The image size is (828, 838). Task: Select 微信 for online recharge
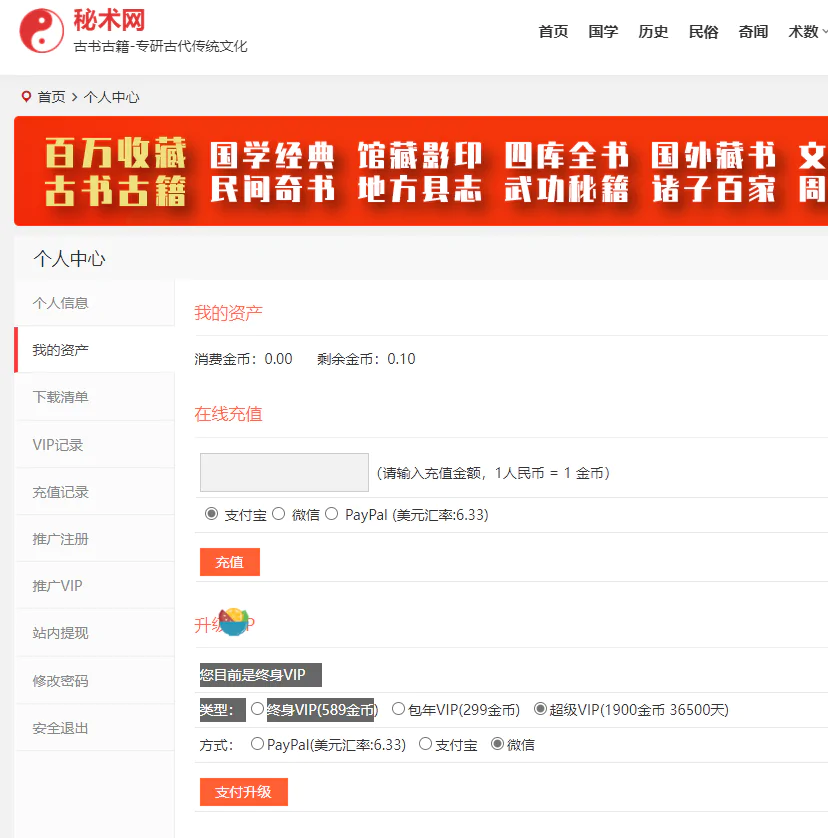coord(278,514)
